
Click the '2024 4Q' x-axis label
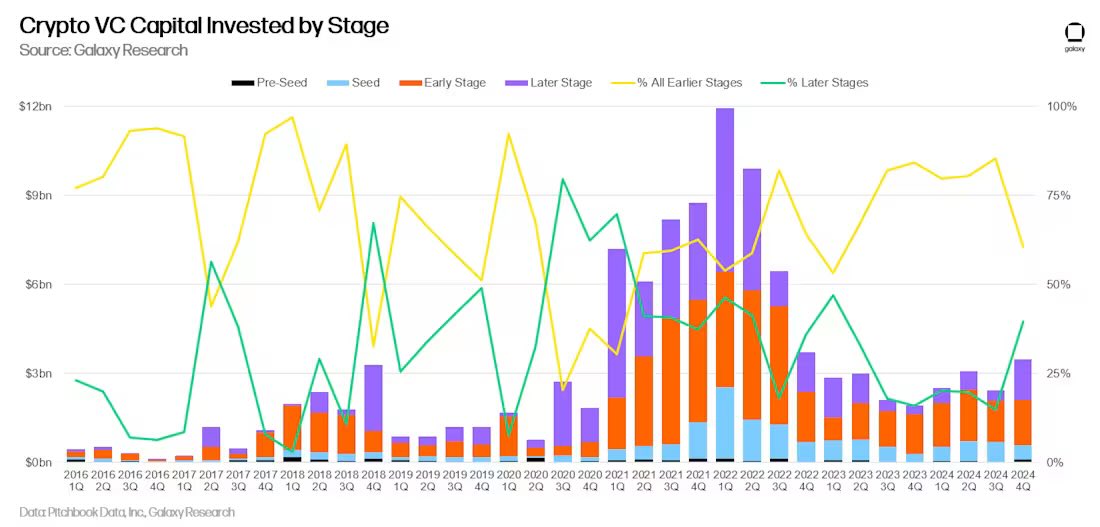(1023, 483)
